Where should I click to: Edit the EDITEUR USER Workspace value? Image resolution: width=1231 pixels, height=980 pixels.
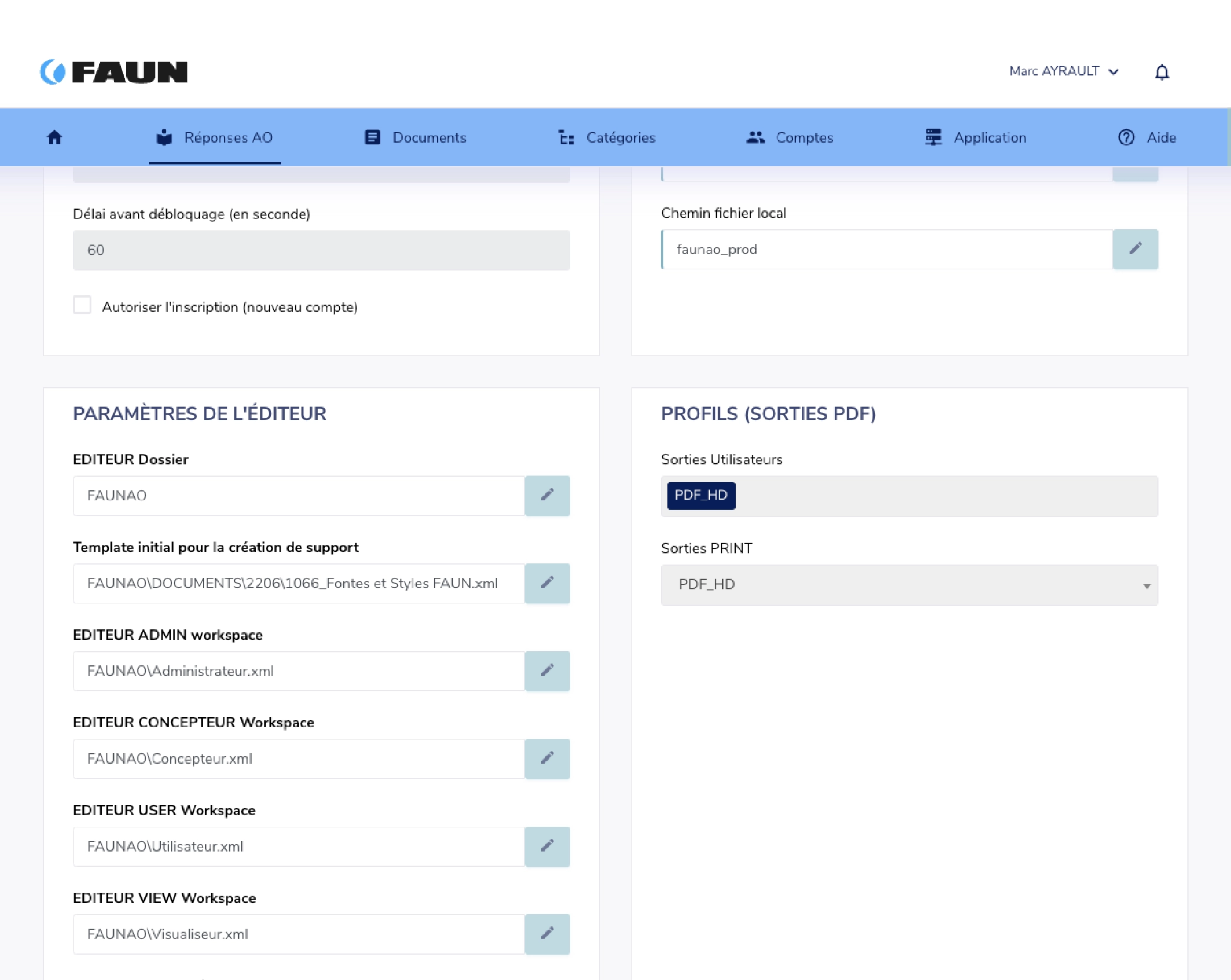[547, 847]
